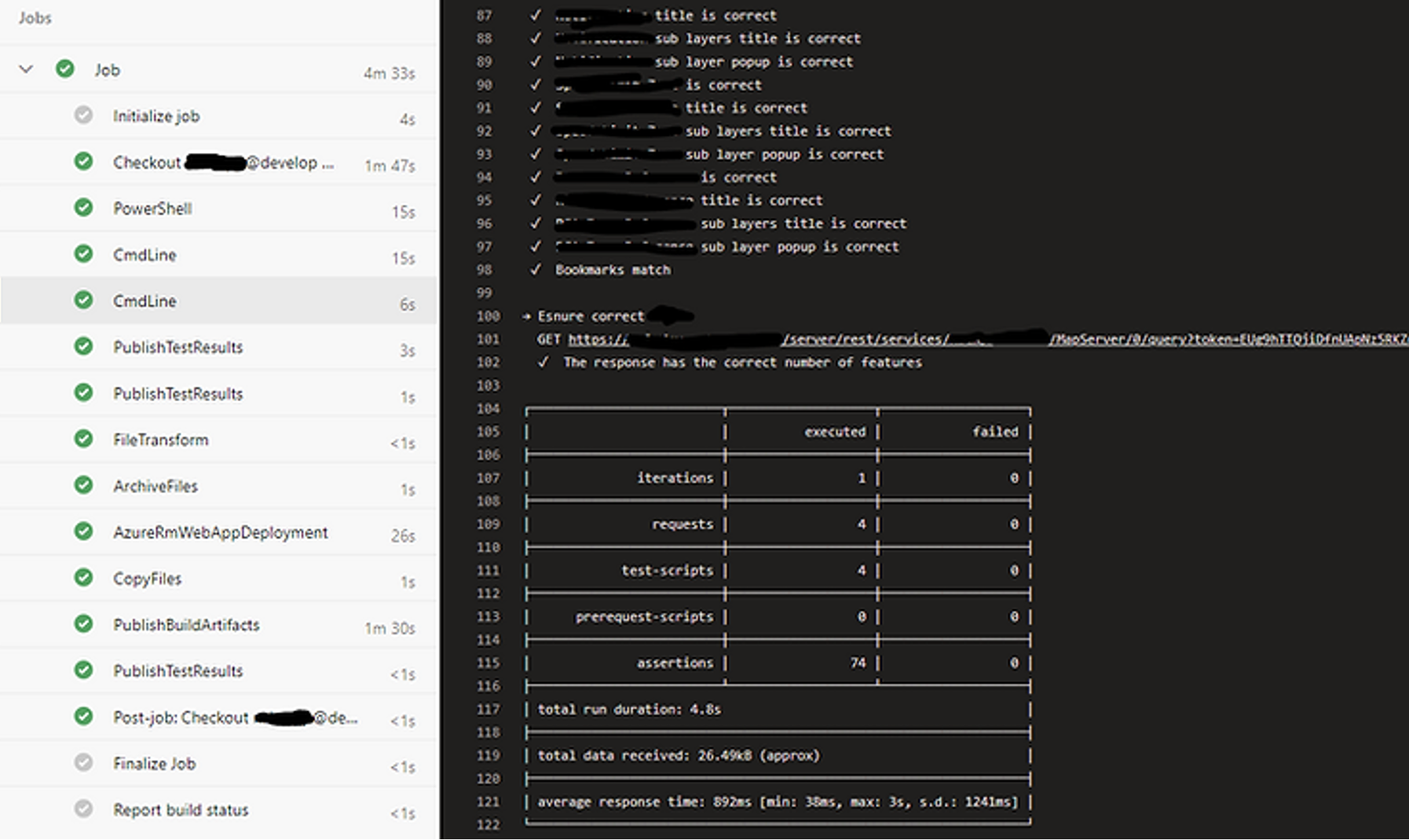
Task: Click 'The response has the correct number of features'
Action: [x=742, y=363]
